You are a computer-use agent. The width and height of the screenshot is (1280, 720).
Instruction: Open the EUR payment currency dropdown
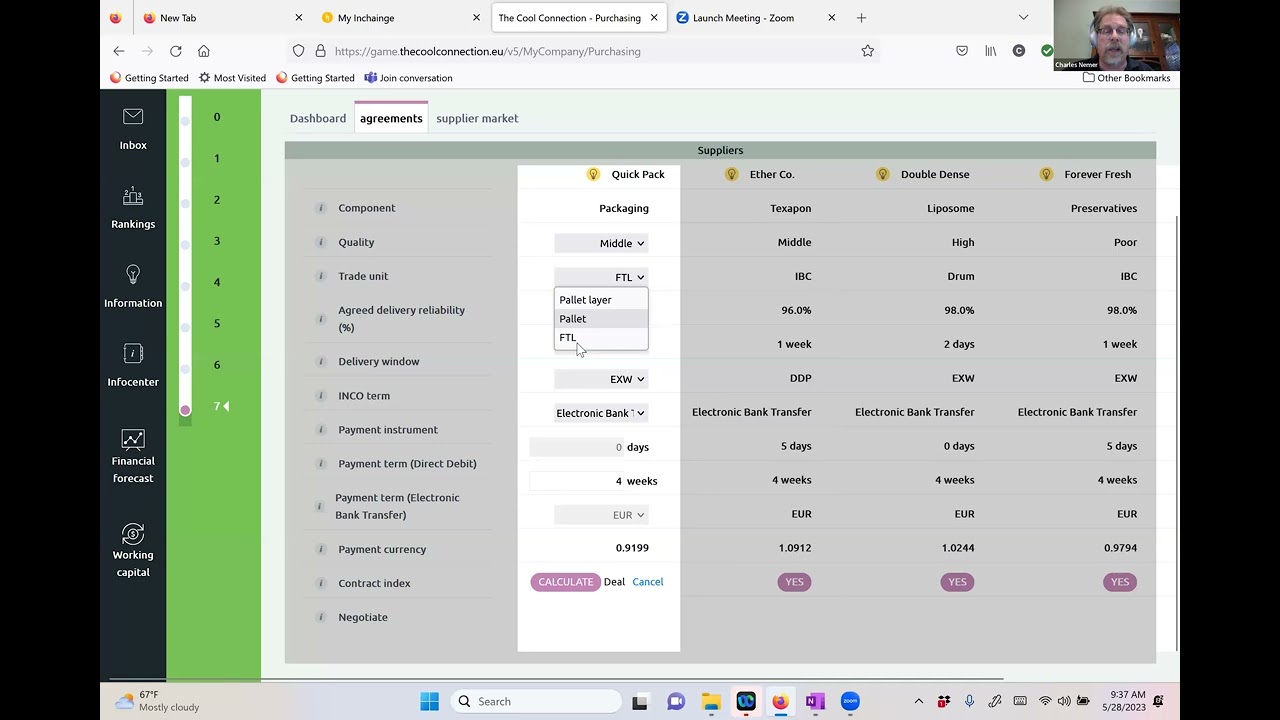pyautogui.click(x=601, y=515)
